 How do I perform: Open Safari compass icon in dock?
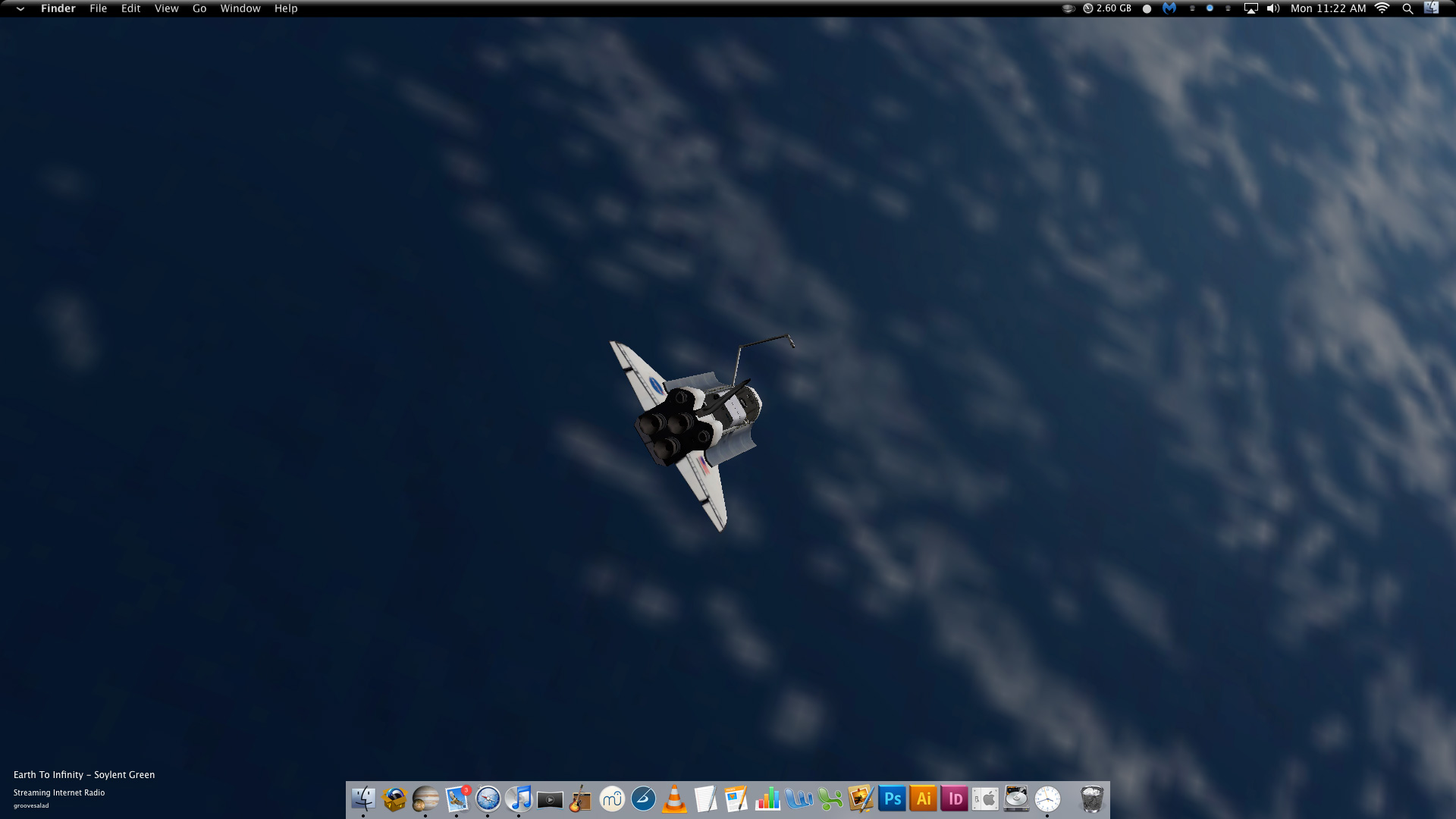coord(488,799)
